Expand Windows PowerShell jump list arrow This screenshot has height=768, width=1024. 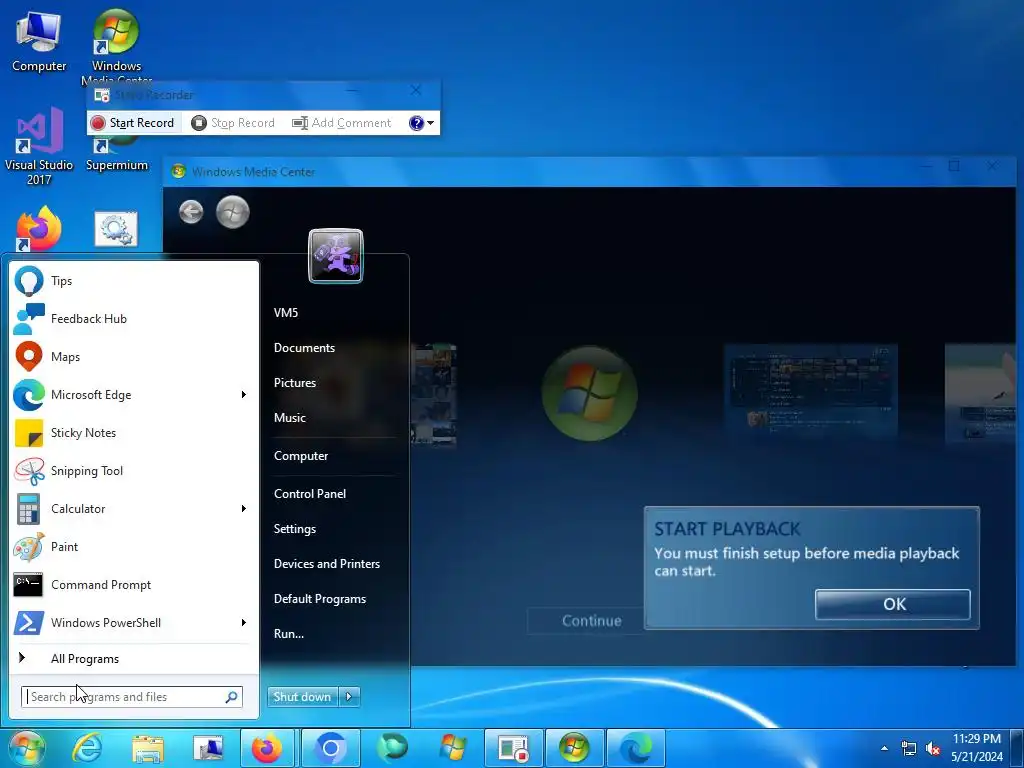click(244, 622)
